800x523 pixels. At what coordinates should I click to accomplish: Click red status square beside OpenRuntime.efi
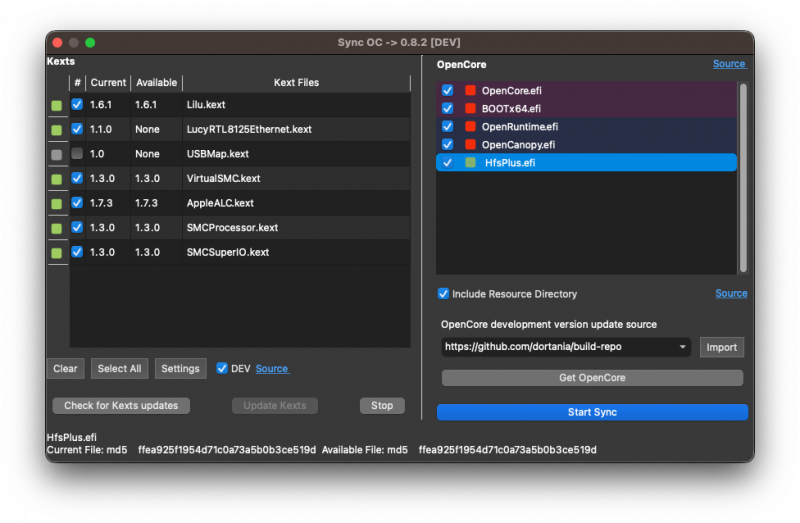pyautogui.click(x=470, y=126)
